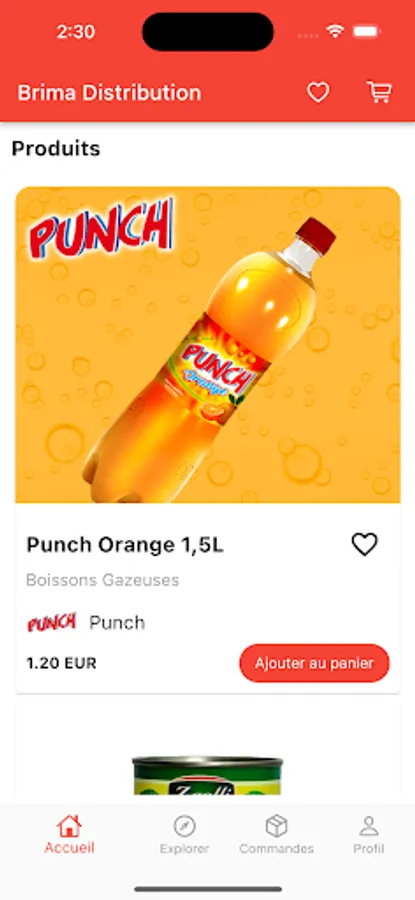Tap the Commandes box icon
Screen dimensions: 415x900
click(276, 827)
